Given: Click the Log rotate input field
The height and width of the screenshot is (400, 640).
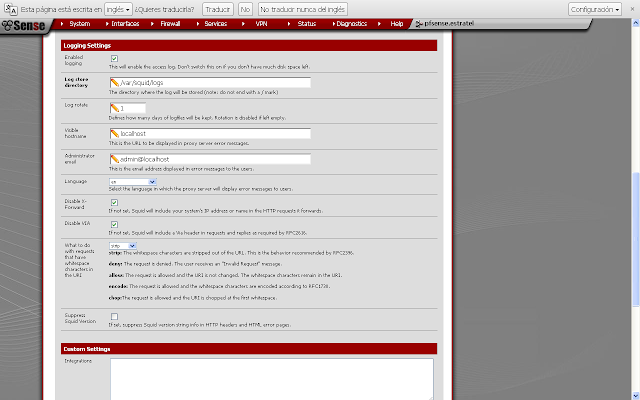Looking at the screenshot, I should [128, 108].
